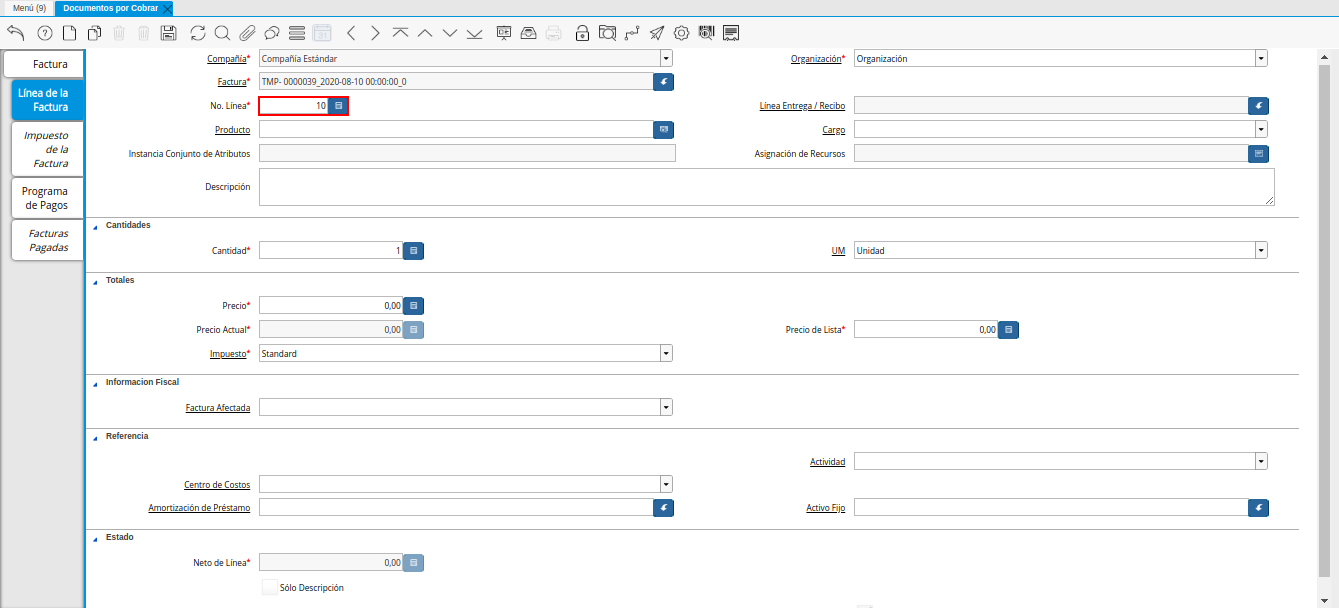Click the Save record floppy disk icon

tap(169, 33)
